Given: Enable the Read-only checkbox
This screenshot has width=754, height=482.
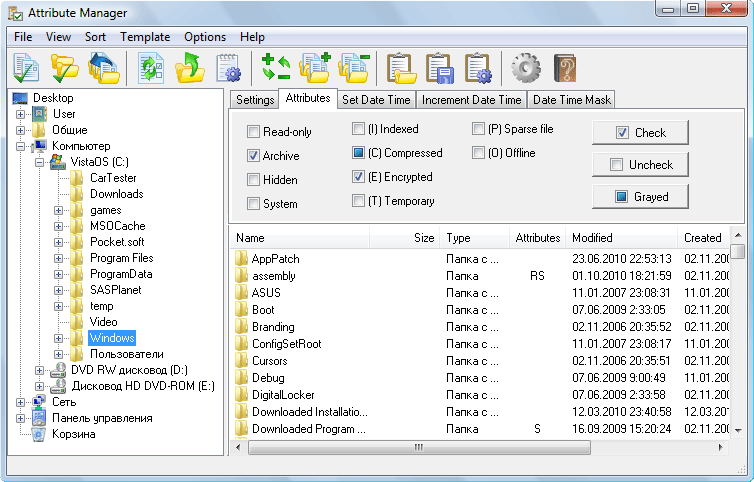Looking at the screenshot, I should click(x=254, y=132).
